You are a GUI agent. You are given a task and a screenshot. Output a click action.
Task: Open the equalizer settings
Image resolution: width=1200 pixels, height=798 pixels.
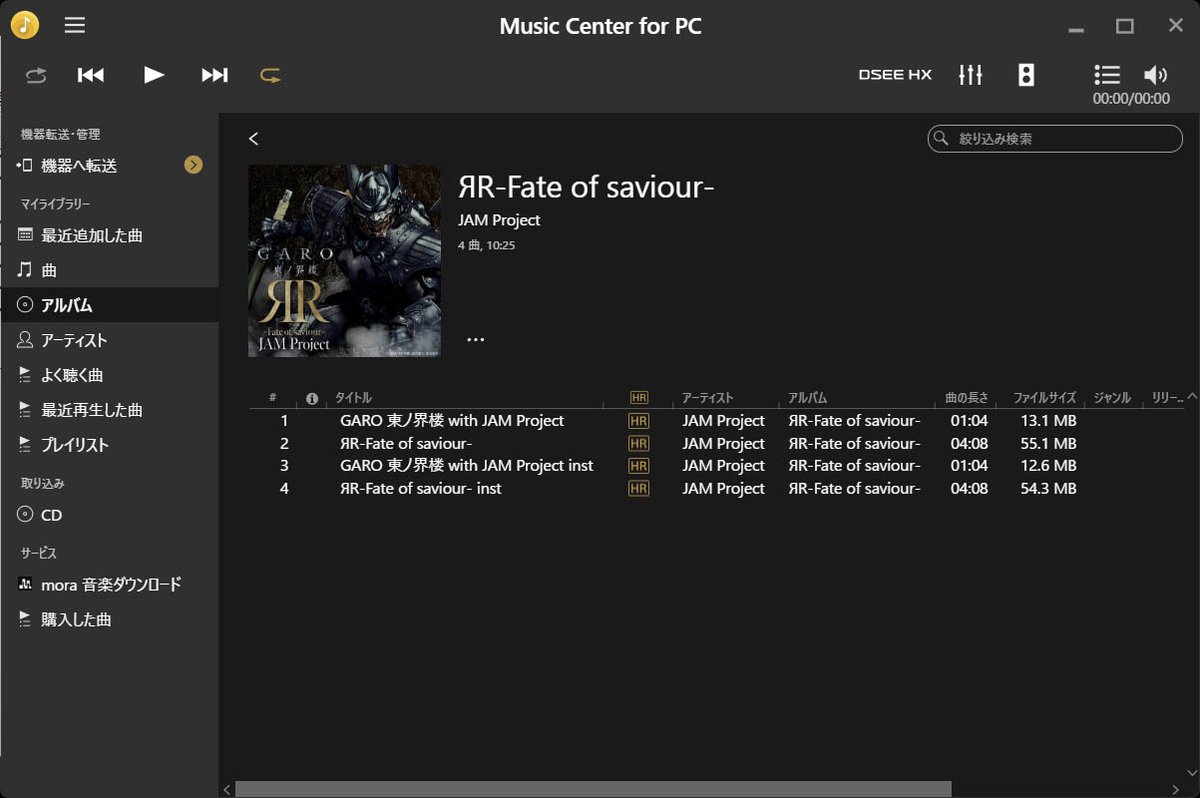pos(970,75)
